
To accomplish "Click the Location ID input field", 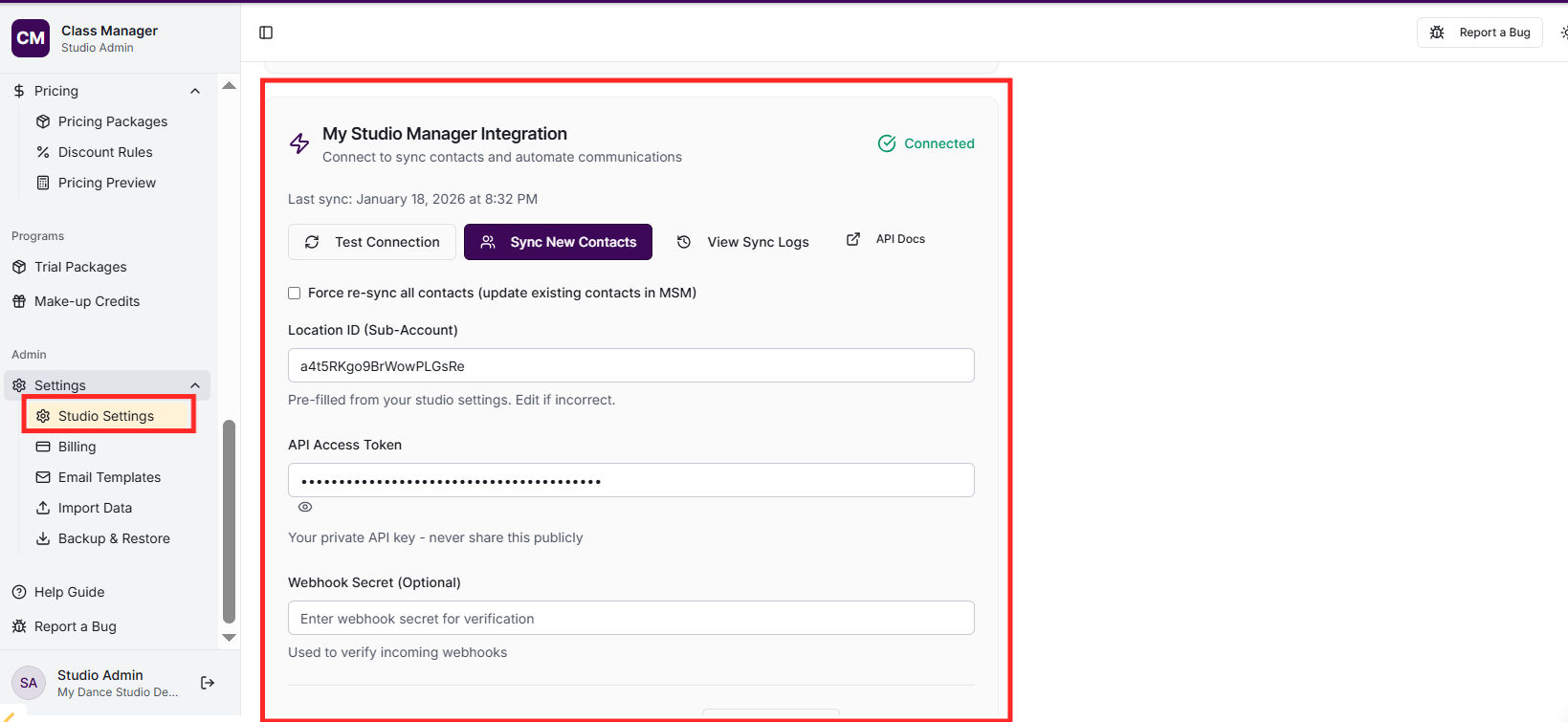I will click(x=631, y=365).
